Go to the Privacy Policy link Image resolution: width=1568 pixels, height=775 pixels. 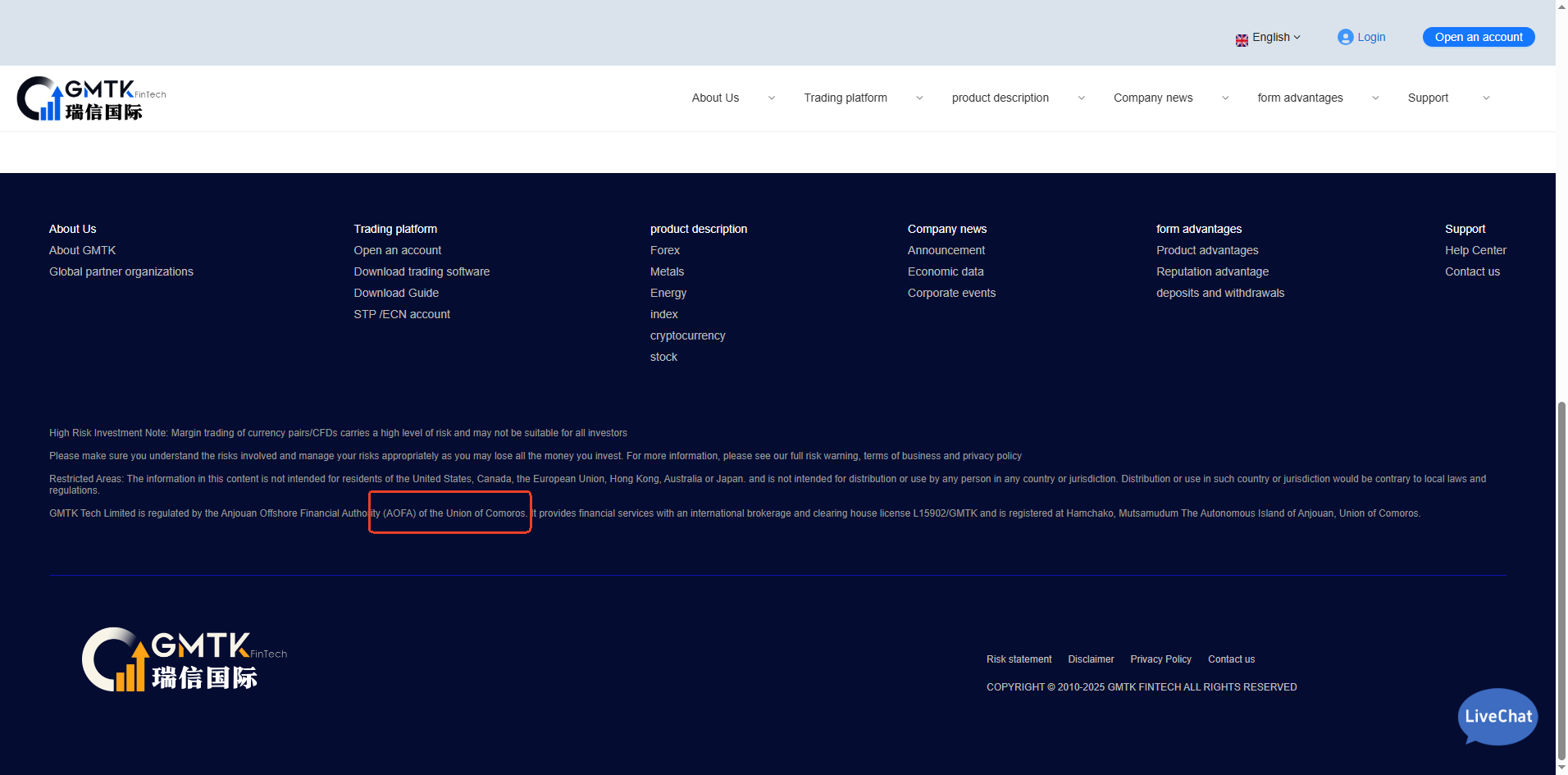point(1160,659)
